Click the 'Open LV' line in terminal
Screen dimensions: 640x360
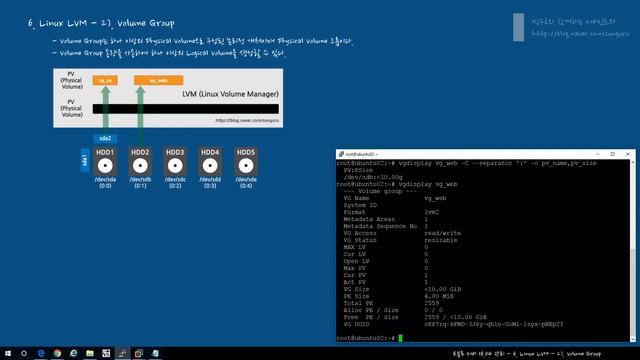386,261
